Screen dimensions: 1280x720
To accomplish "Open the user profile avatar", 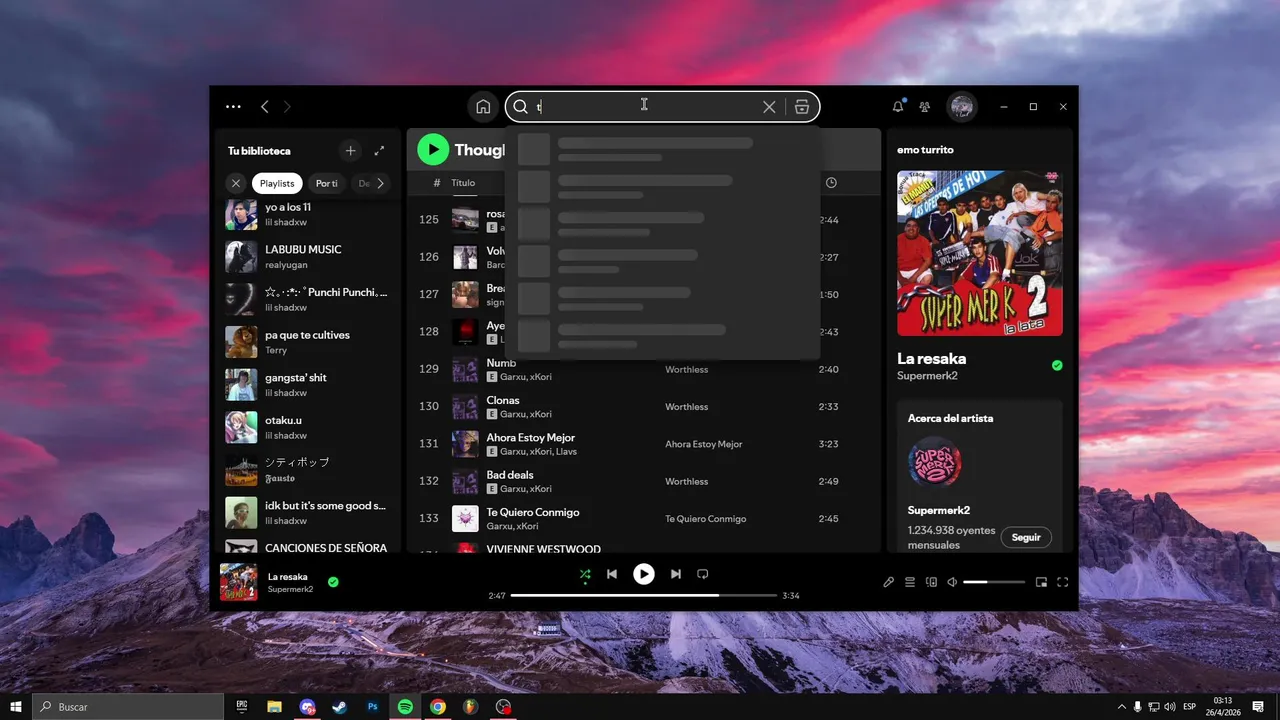I will pyautogui.click(x=962, y=107).
